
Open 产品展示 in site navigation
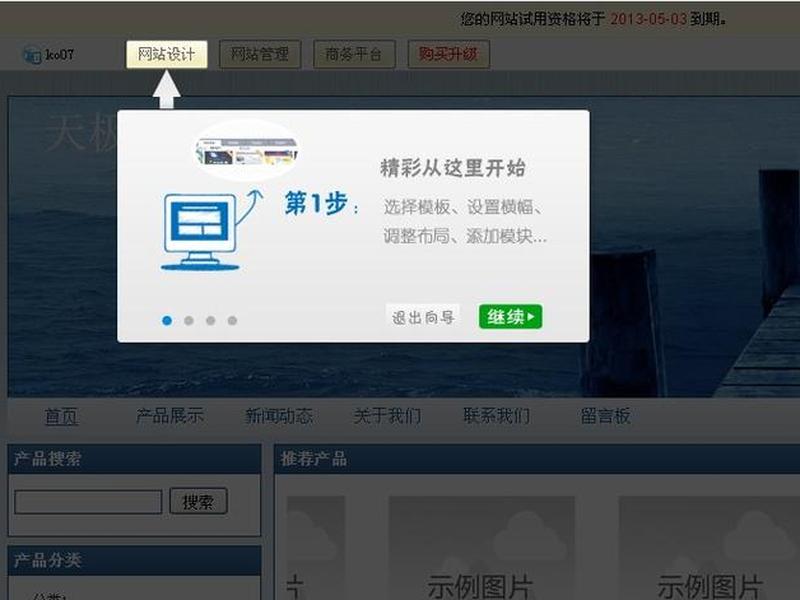tap(170, 416)
